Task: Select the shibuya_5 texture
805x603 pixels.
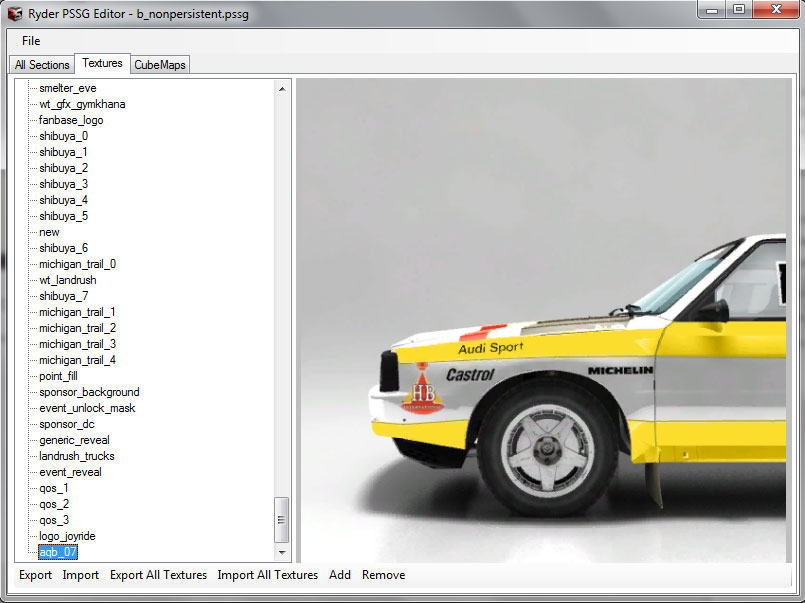Action: (x=63, y=216)
